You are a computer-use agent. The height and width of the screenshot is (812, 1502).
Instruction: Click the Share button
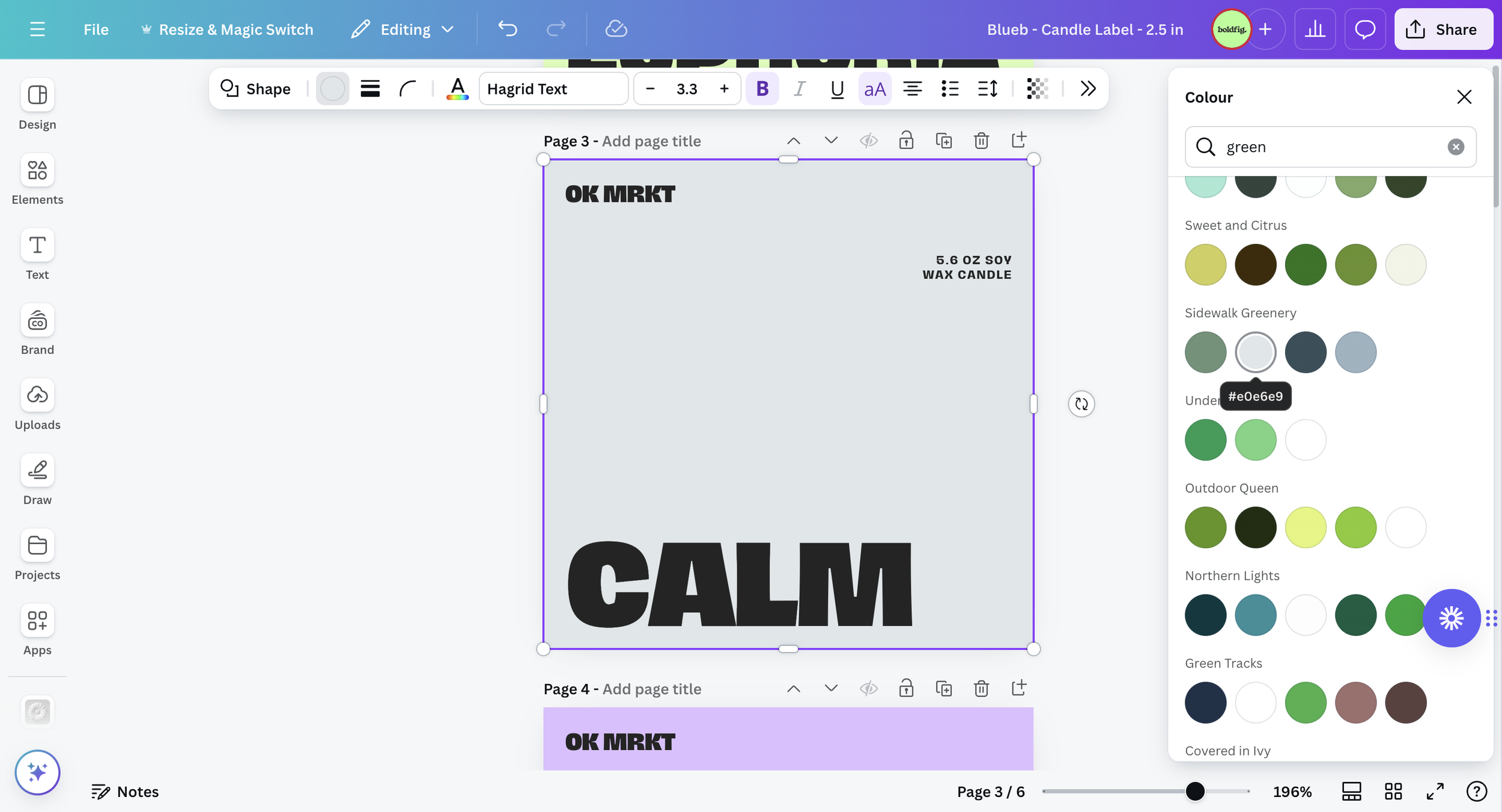click(1443, 29)
